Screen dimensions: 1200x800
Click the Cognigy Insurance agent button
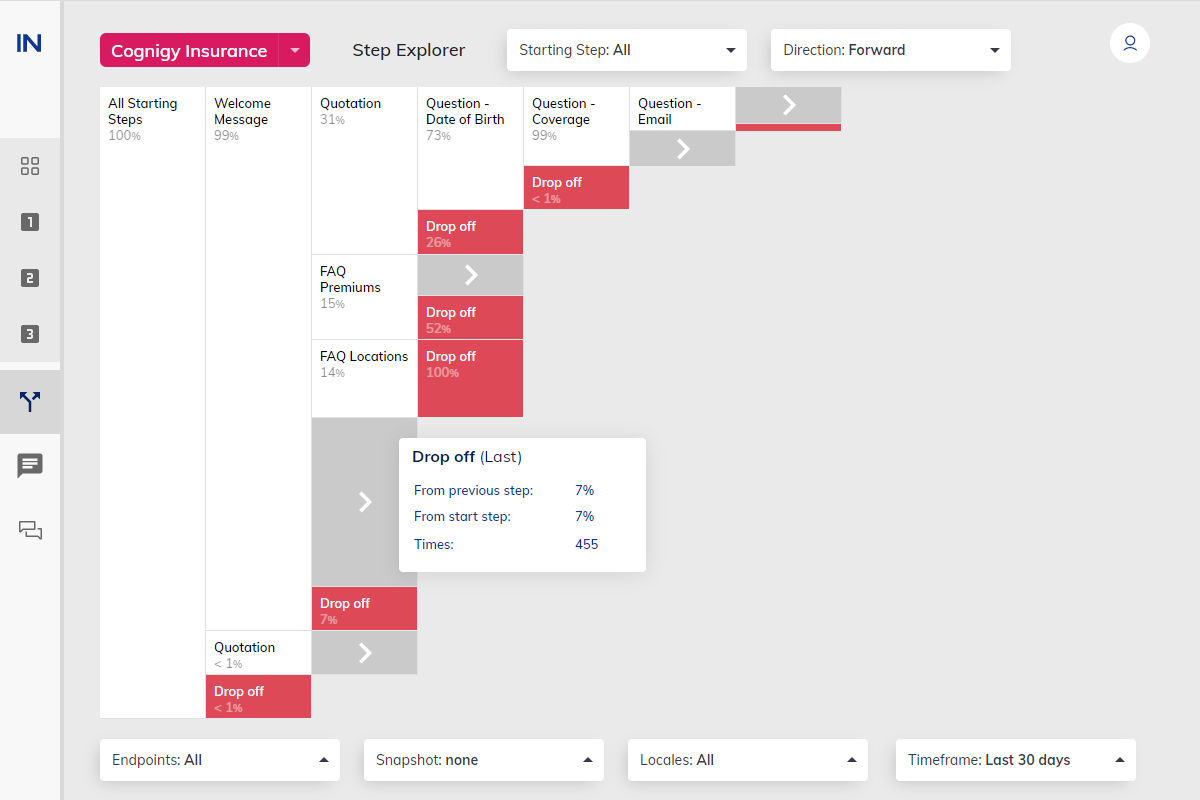click(189, 50)
